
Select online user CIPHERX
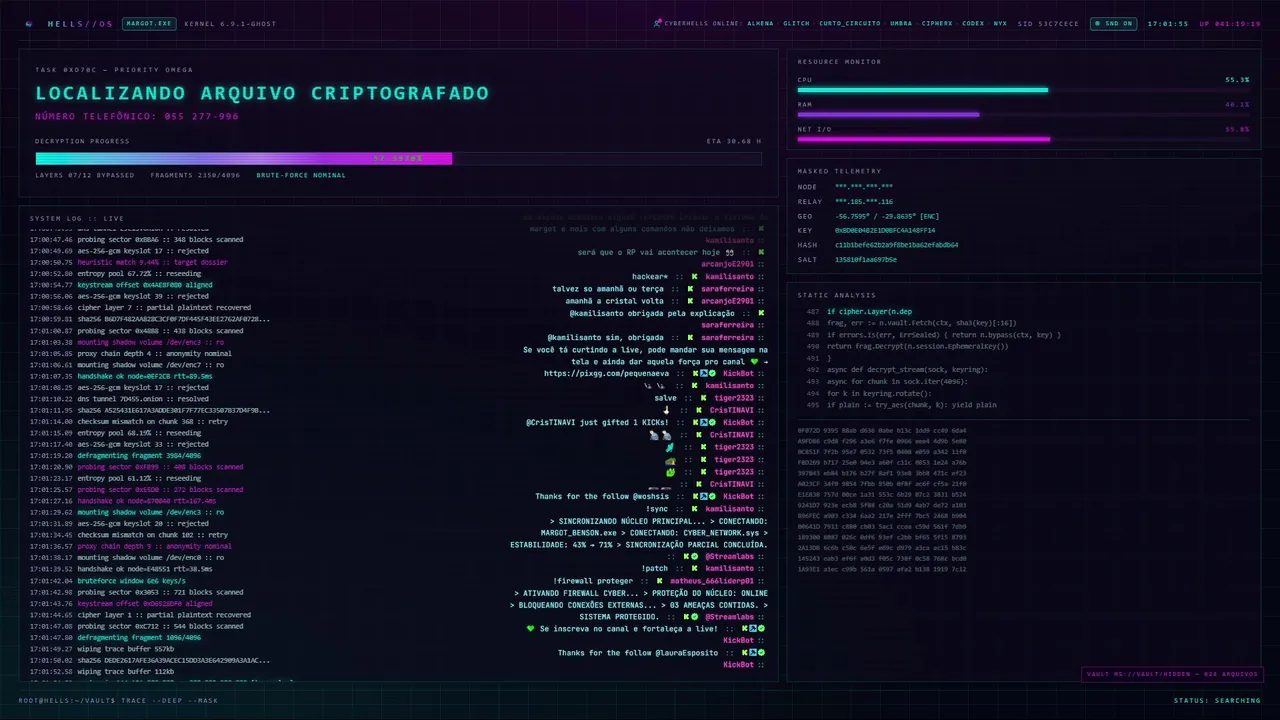(937, 23)
